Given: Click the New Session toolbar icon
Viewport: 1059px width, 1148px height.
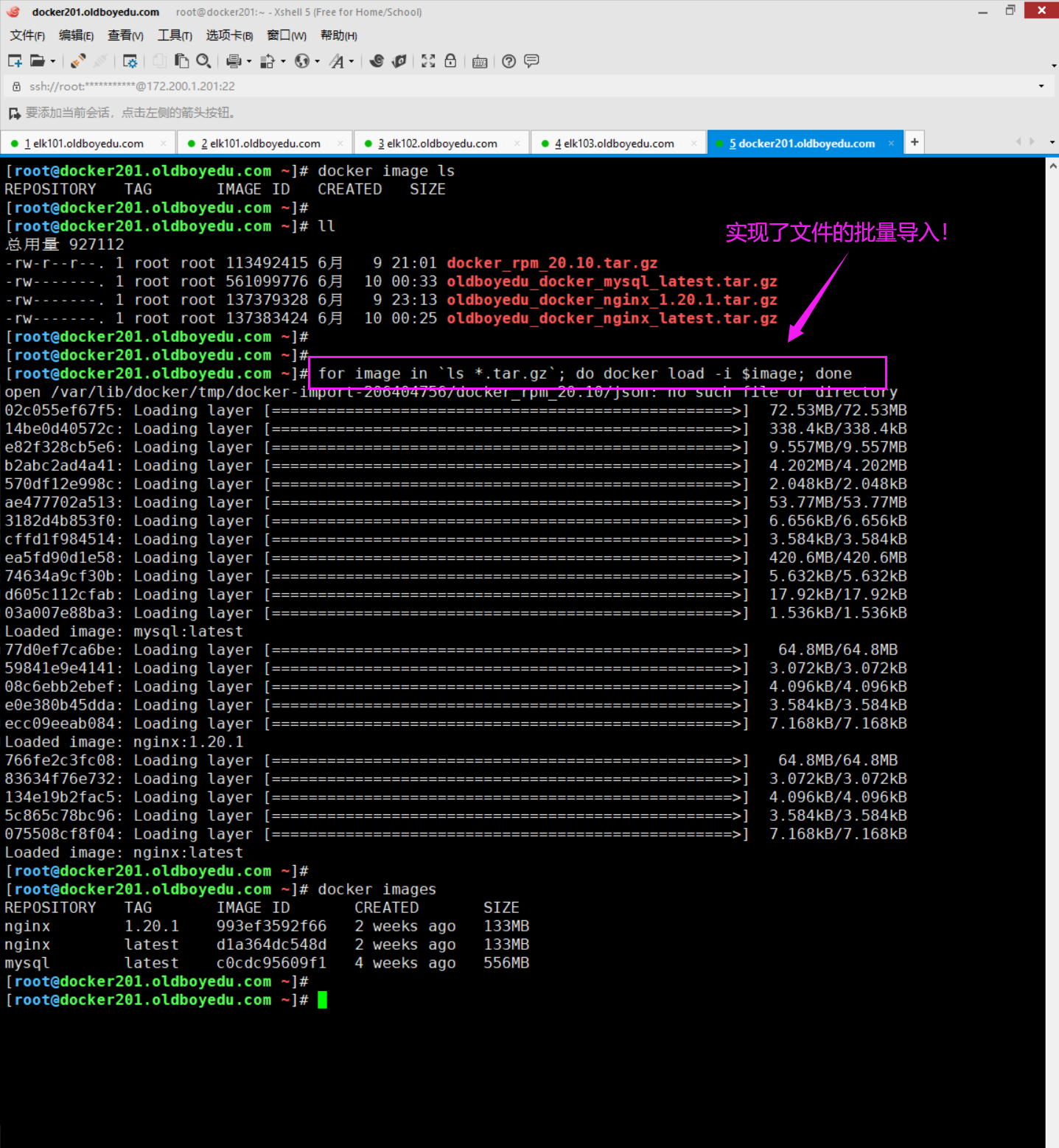Looking at the screenshot, I should coord(15,61).
